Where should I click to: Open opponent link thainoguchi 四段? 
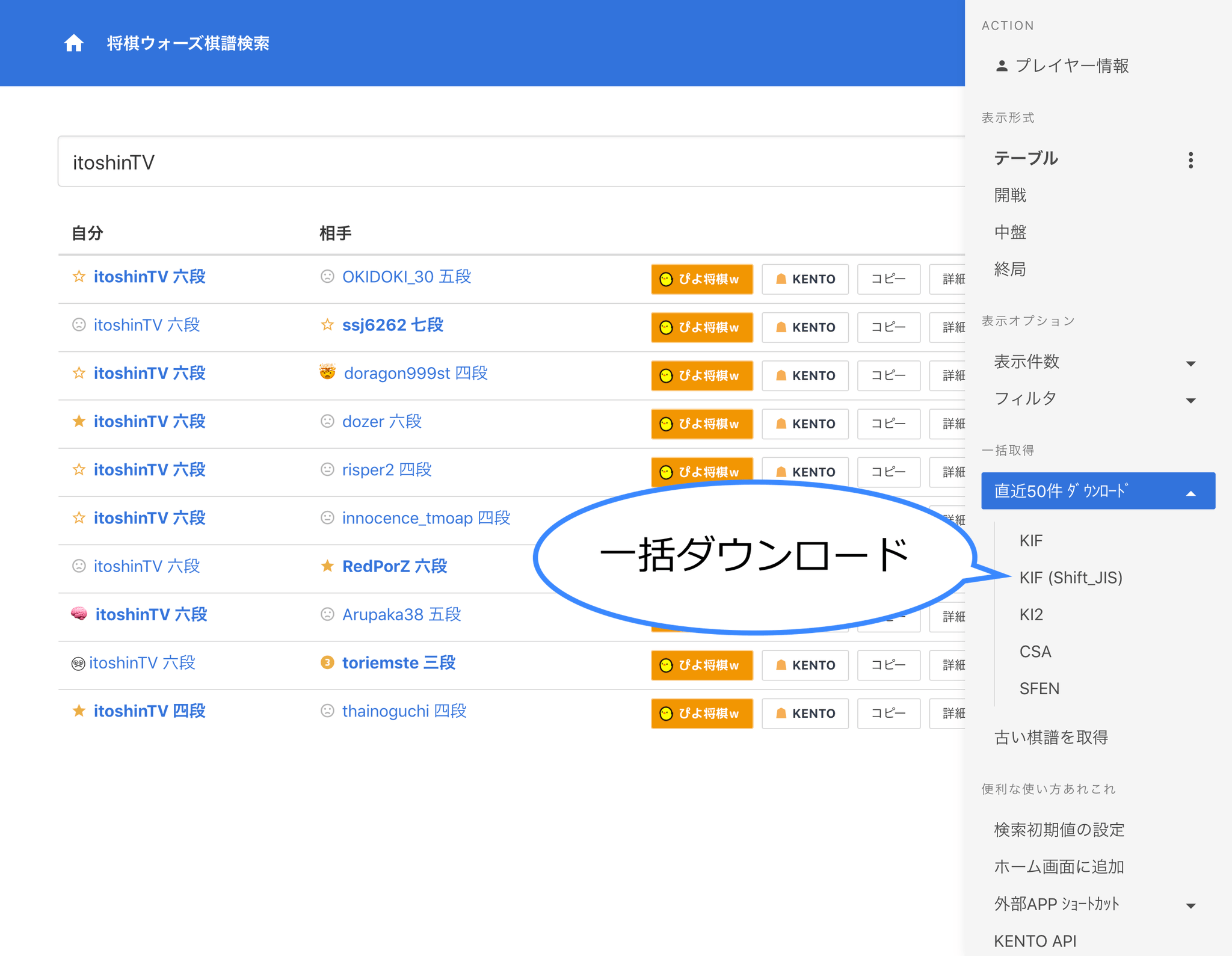[x=404, y=711]
